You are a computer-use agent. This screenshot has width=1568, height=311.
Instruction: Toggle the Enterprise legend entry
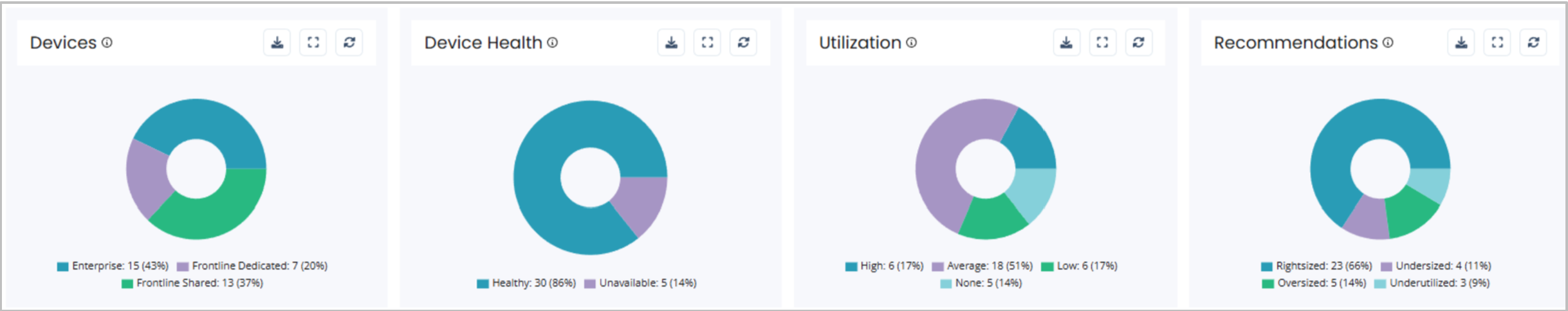[113, 266]
